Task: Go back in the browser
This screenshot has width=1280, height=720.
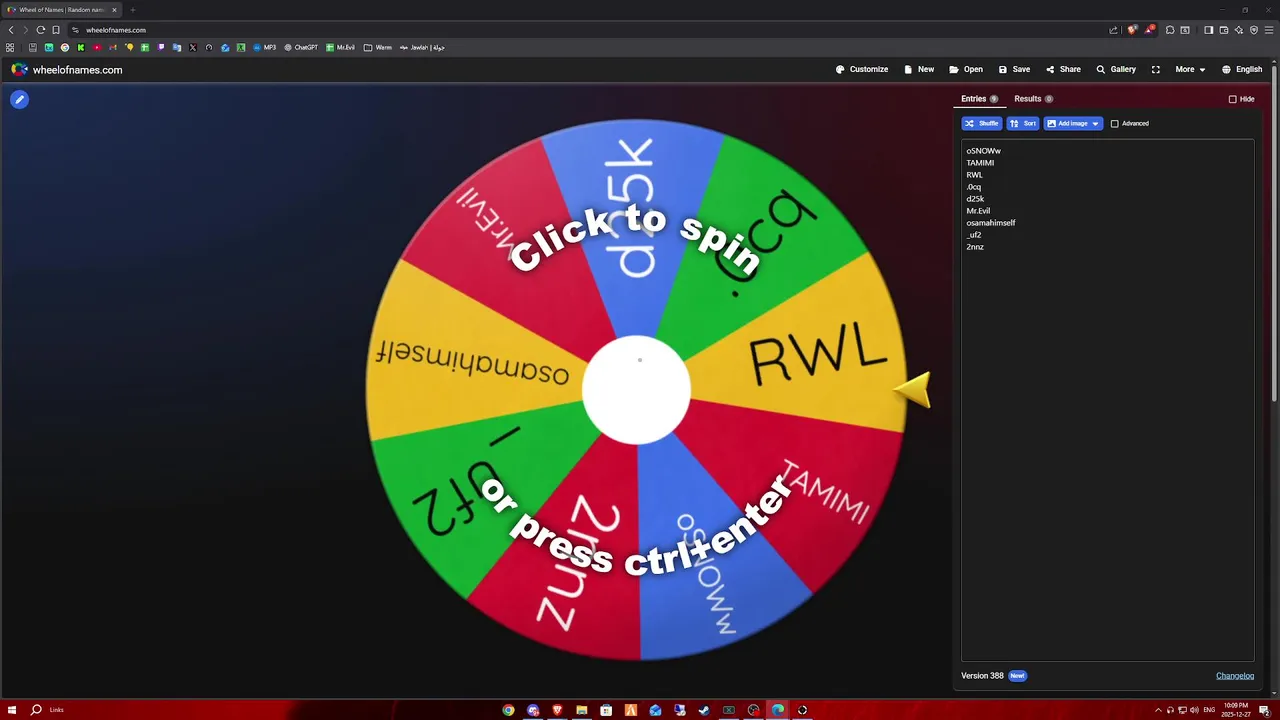Action: coord(11,30)
